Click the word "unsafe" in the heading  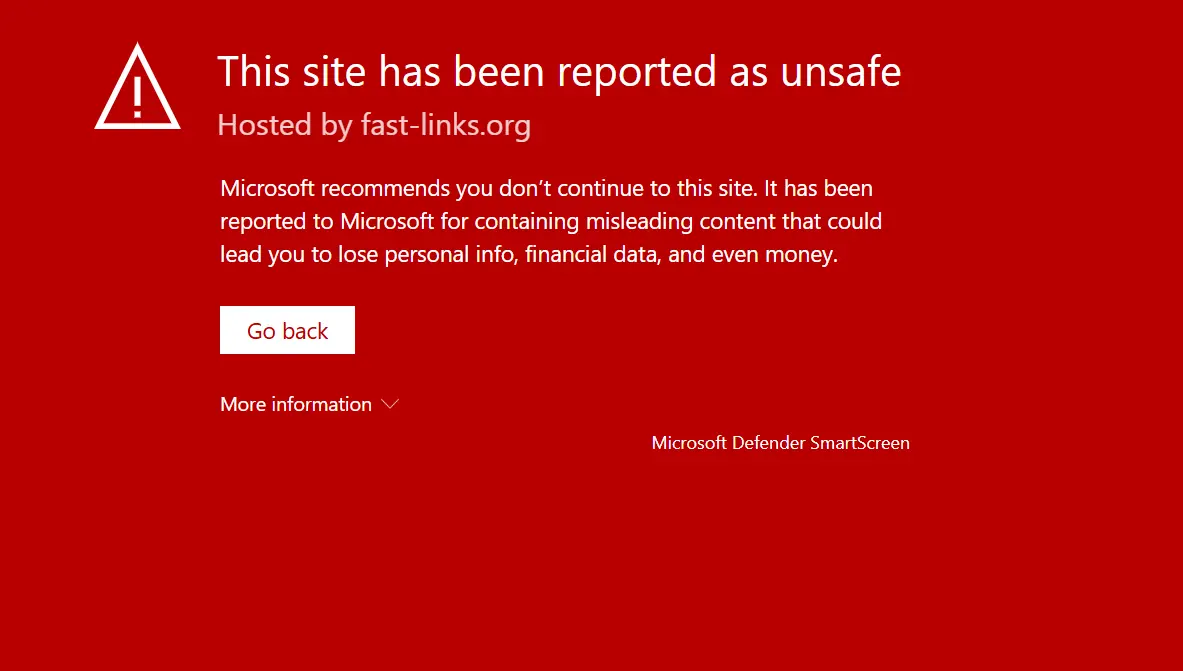(x=840, y=71)
